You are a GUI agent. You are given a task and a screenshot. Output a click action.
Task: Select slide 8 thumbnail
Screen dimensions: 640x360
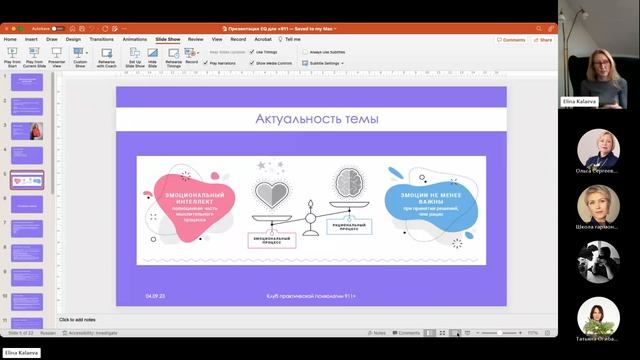[x=27, y=253]
